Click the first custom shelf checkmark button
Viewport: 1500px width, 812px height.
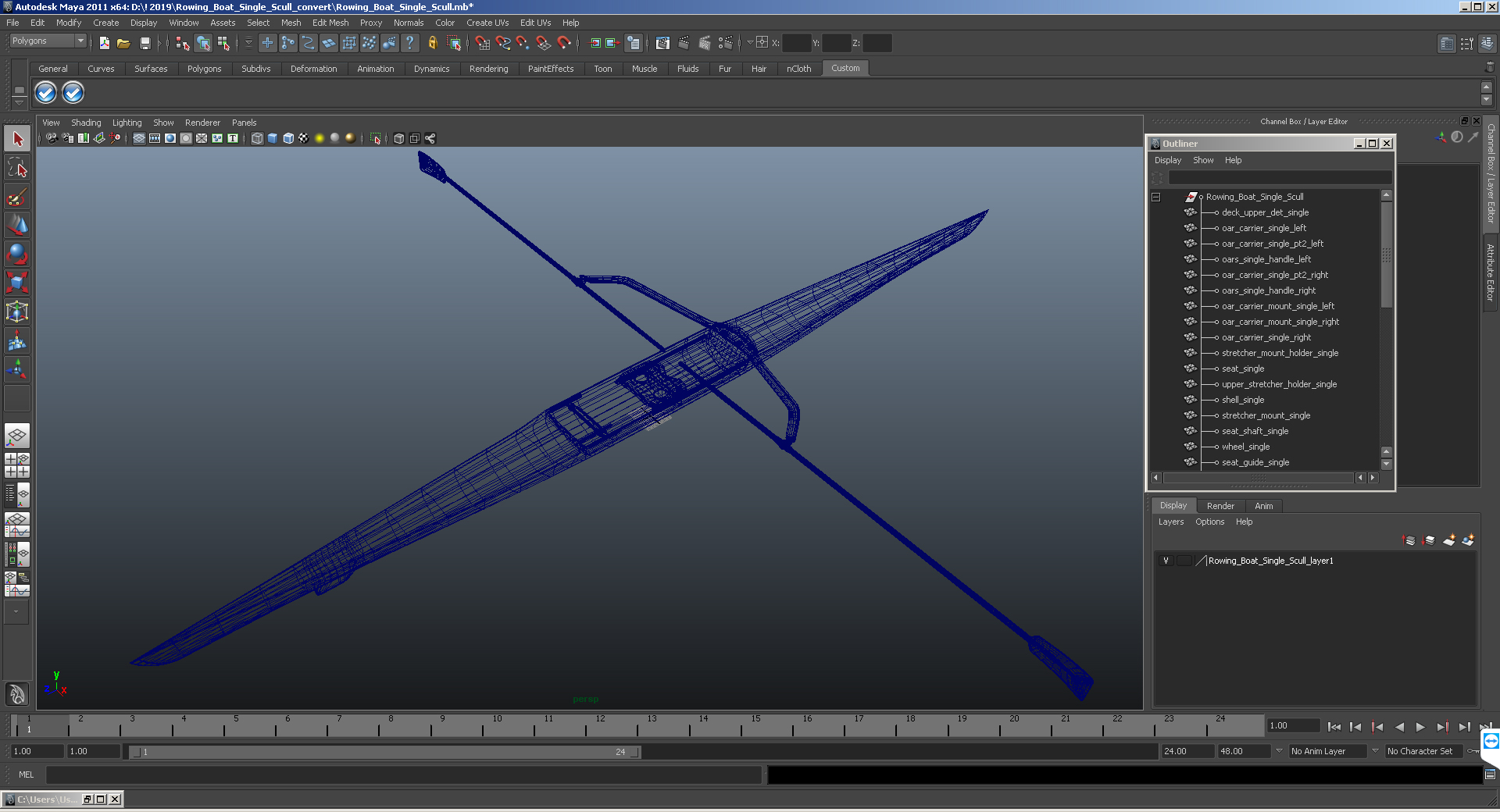click(45, 93)
